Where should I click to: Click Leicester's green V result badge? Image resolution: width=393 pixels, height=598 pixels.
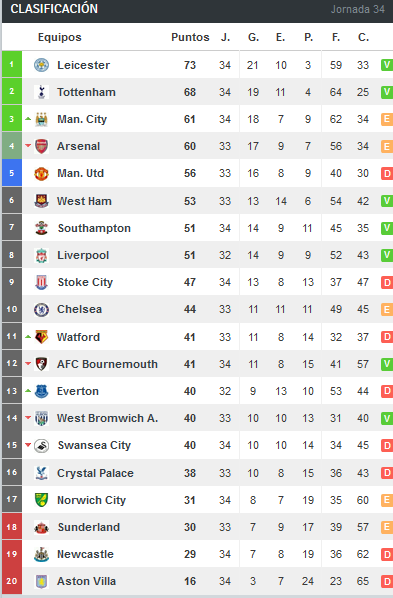(387, 65)
